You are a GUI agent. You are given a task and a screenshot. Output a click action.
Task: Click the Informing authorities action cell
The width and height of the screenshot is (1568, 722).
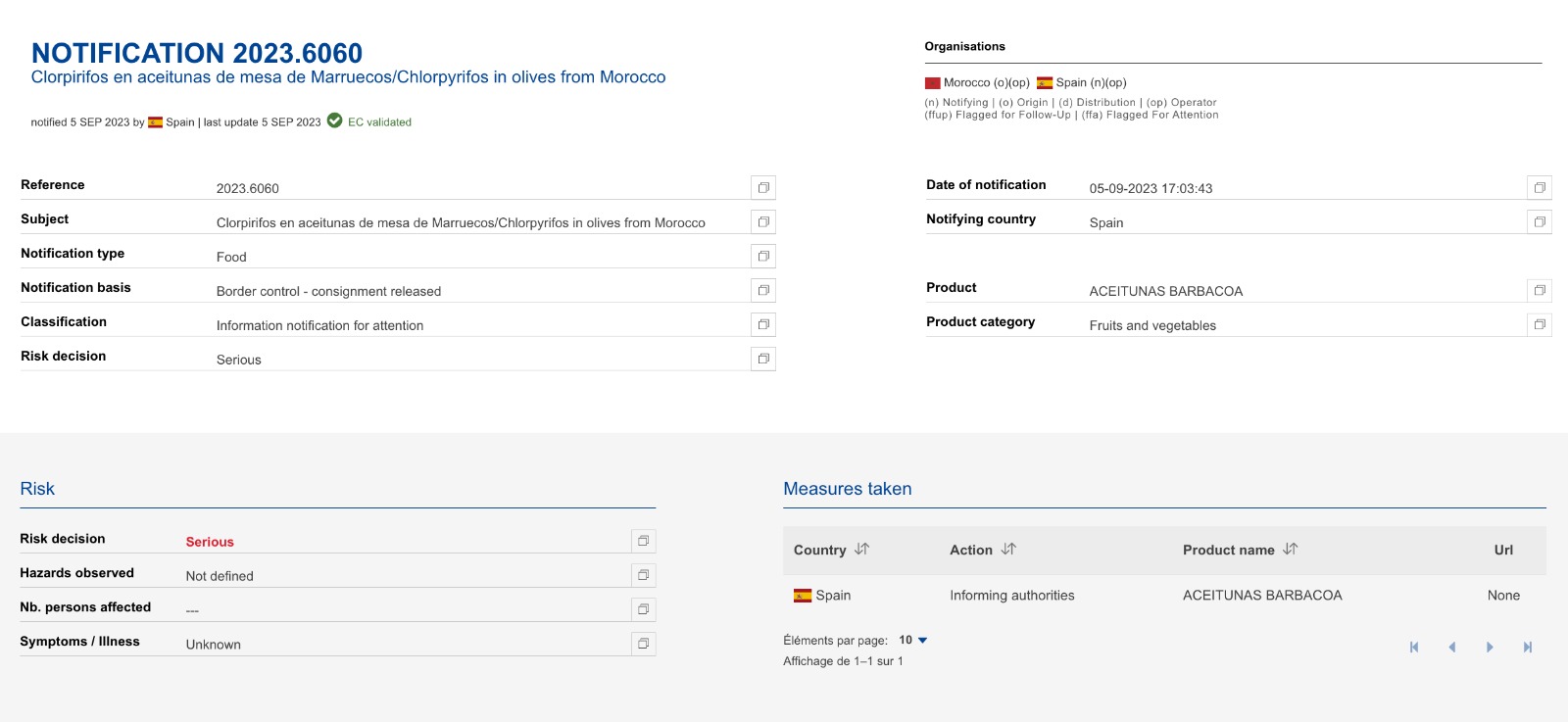1011,595
